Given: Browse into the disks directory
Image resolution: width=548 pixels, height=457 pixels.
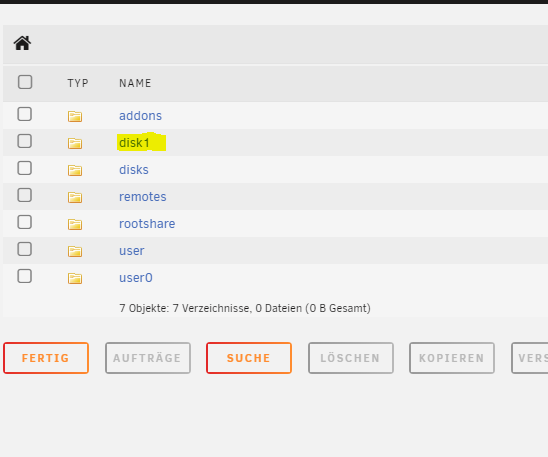Looking at the screenshot, I should (x=134, y=170).
